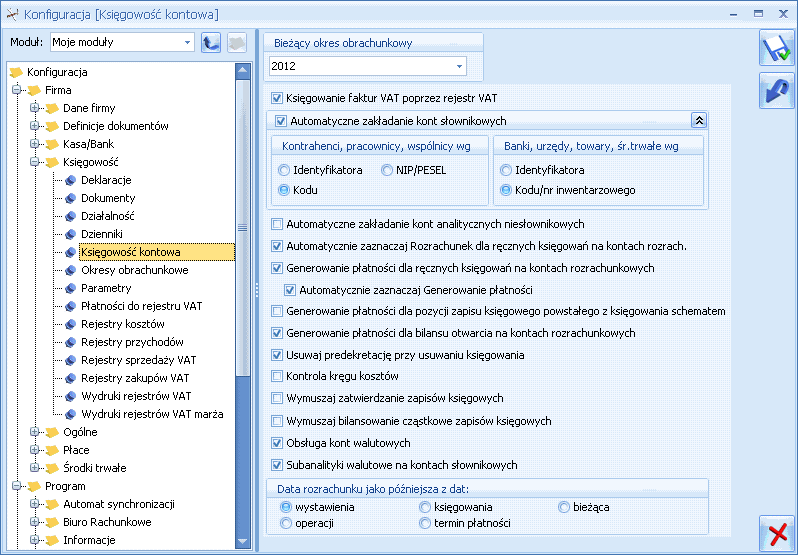Check Wymuszaj zatwierdzanie zapisów księgowych

pos(277,398)
